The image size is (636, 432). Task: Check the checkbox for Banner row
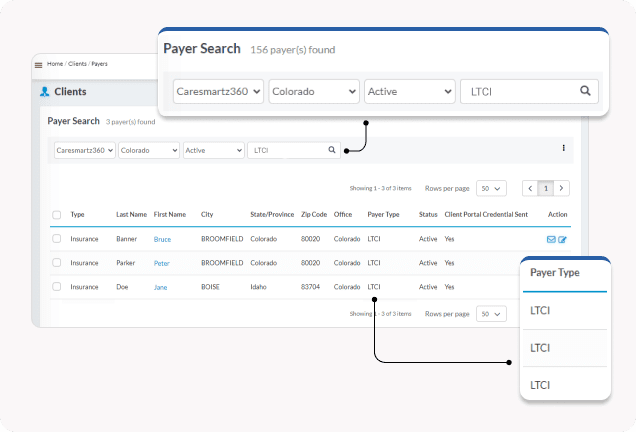click(x=57, y=239)
